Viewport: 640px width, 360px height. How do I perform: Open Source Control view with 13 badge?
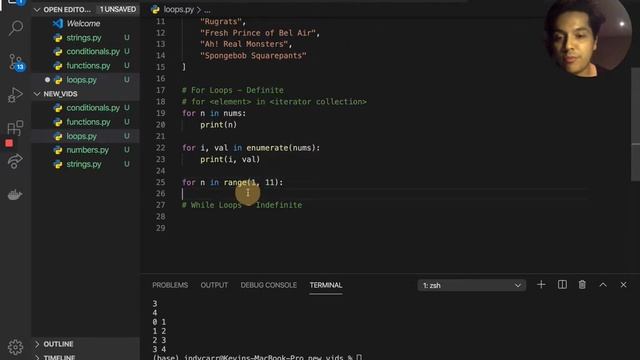[x=16, y=62]
